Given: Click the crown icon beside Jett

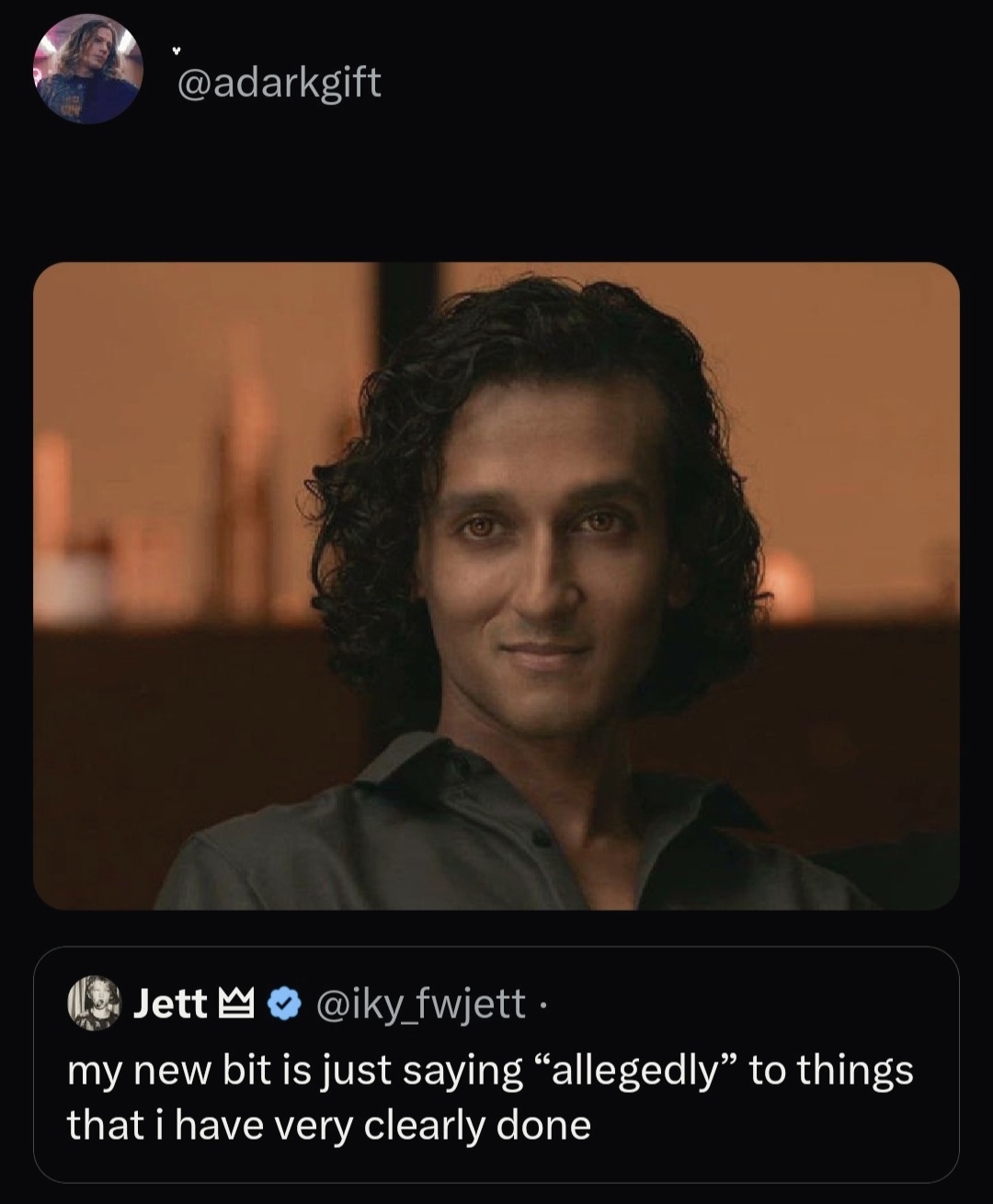Looking at the screenshot, I should click(x=237, y=1006).
